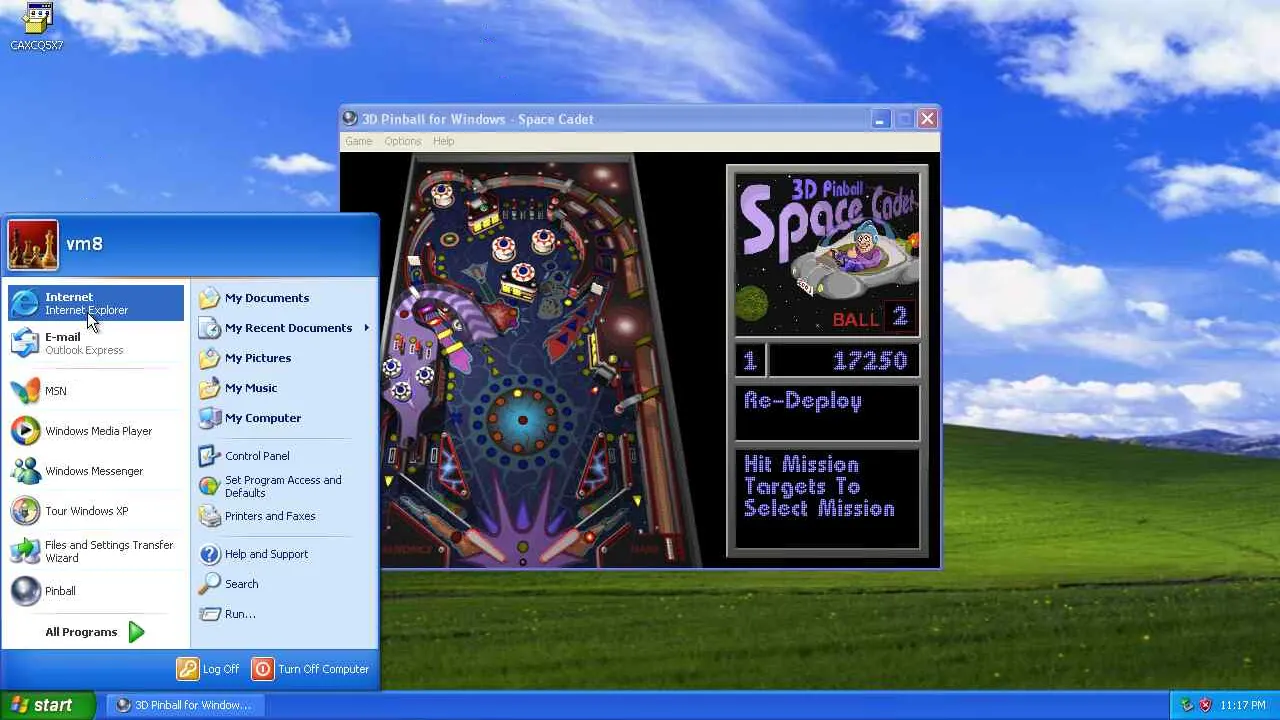The width and height of the screenshot is (1280, 720).
Task: Click the Windows start button
Action: [48, 705]
